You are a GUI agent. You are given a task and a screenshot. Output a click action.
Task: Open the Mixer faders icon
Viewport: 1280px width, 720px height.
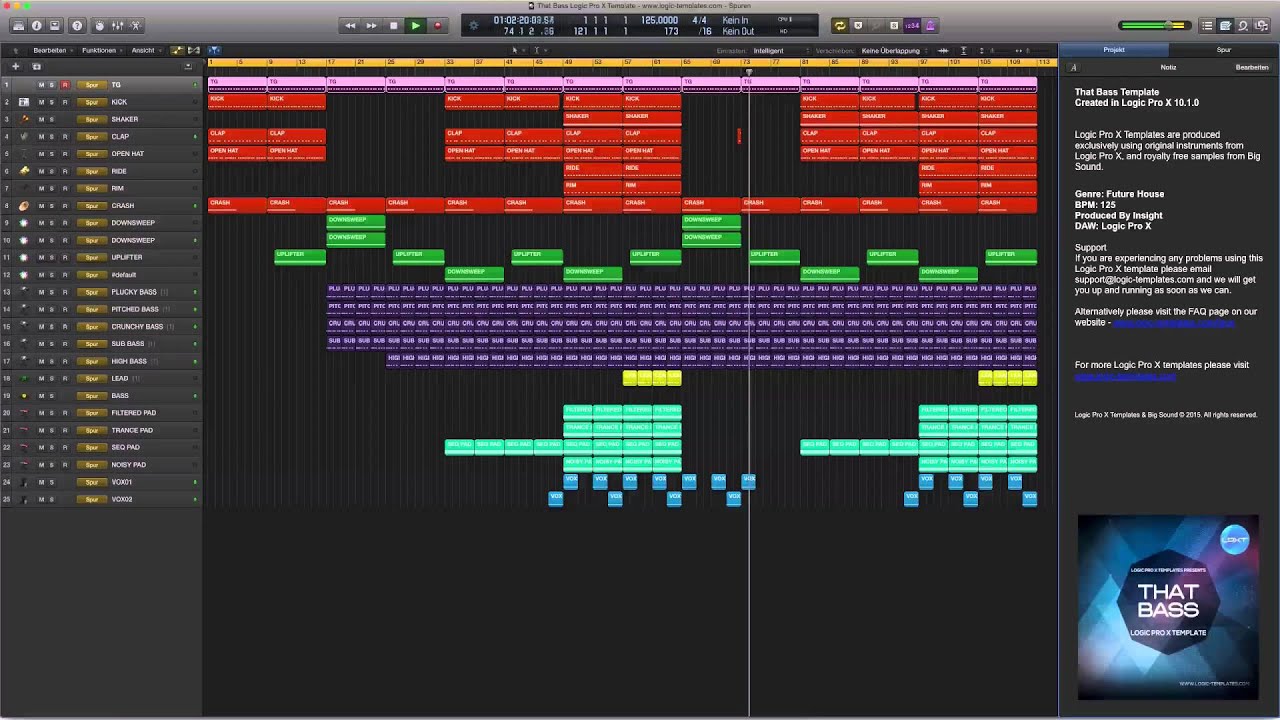pyautogui.click(x=118, y=25)
